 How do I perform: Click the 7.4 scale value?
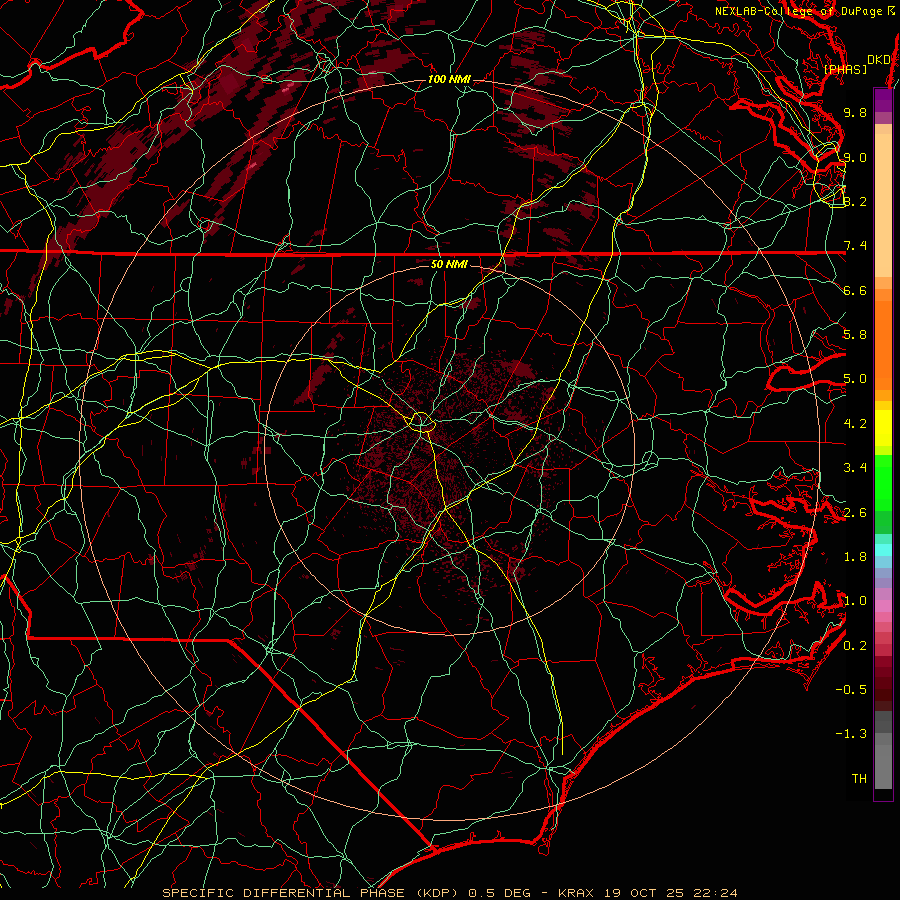(855, 246)
